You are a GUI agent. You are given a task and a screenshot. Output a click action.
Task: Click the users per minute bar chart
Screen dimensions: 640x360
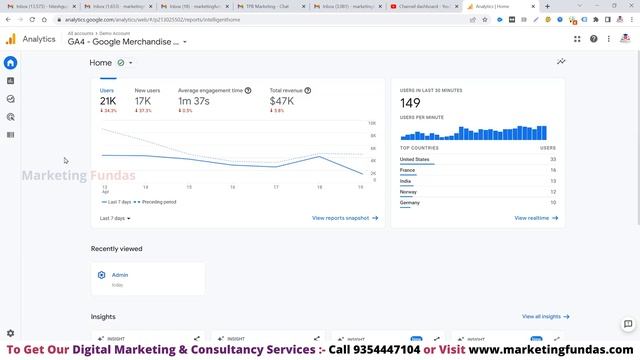tap(473, 133)
